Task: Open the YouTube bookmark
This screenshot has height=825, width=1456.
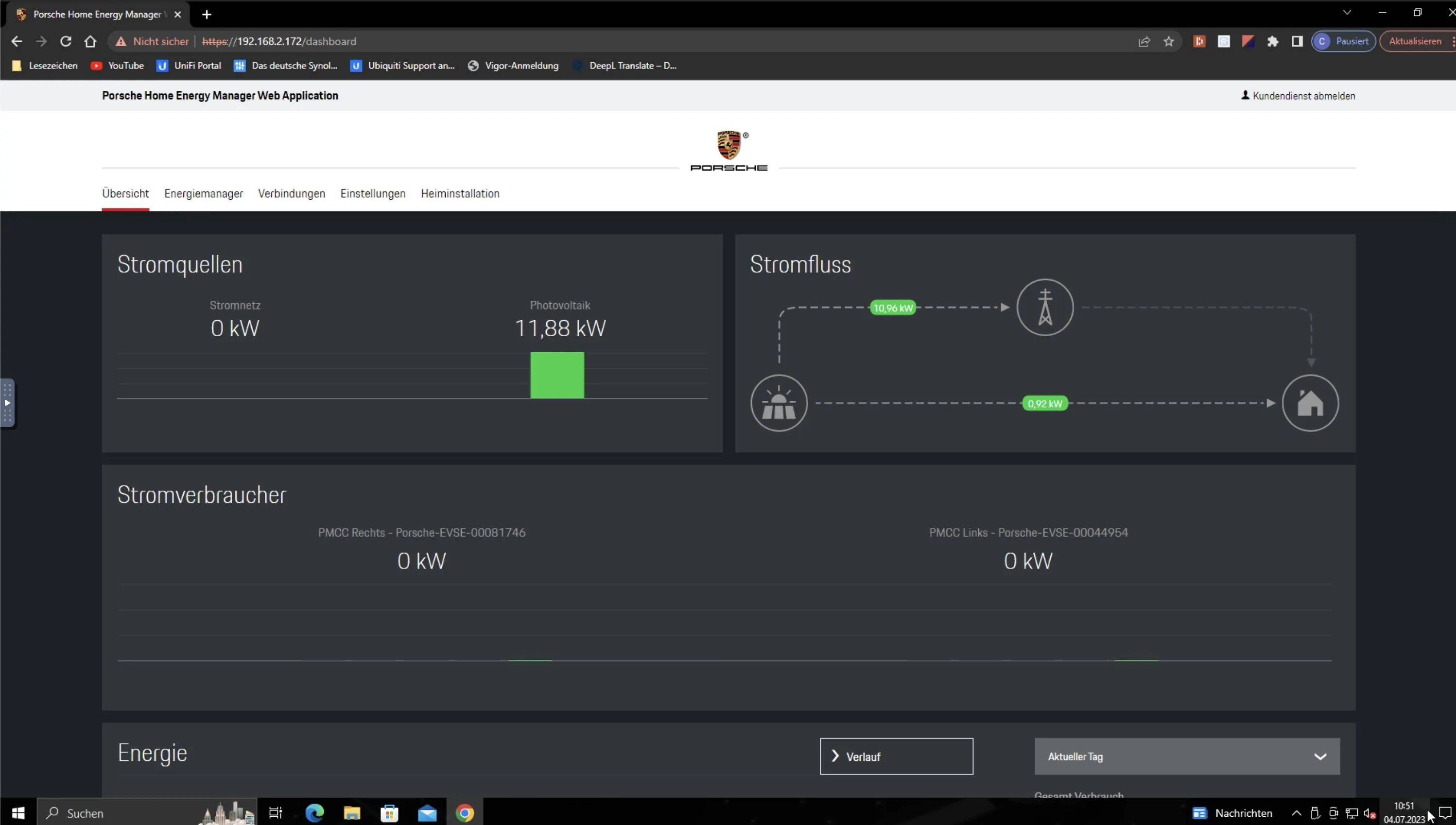Action: (117, 66)
